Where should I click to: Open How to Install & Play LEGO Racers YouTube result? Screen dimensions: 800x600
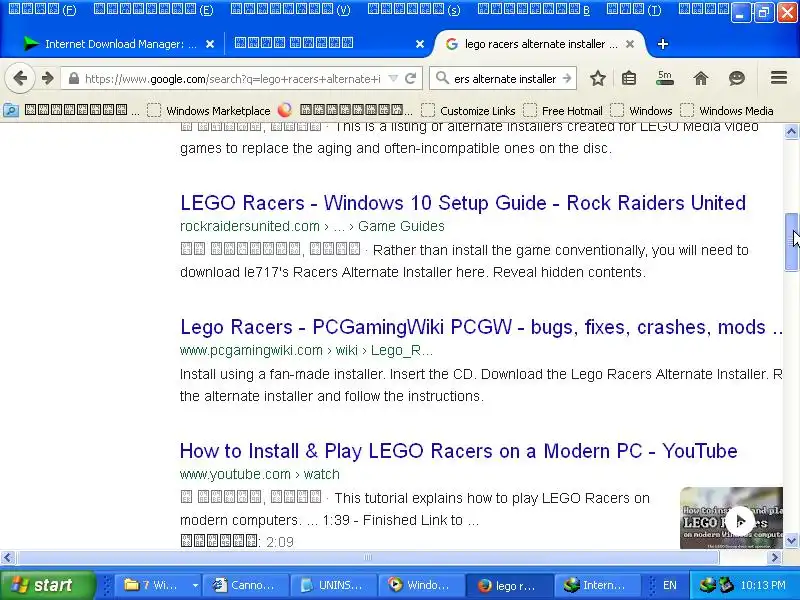pyautogui.click(x=459, y=451)
